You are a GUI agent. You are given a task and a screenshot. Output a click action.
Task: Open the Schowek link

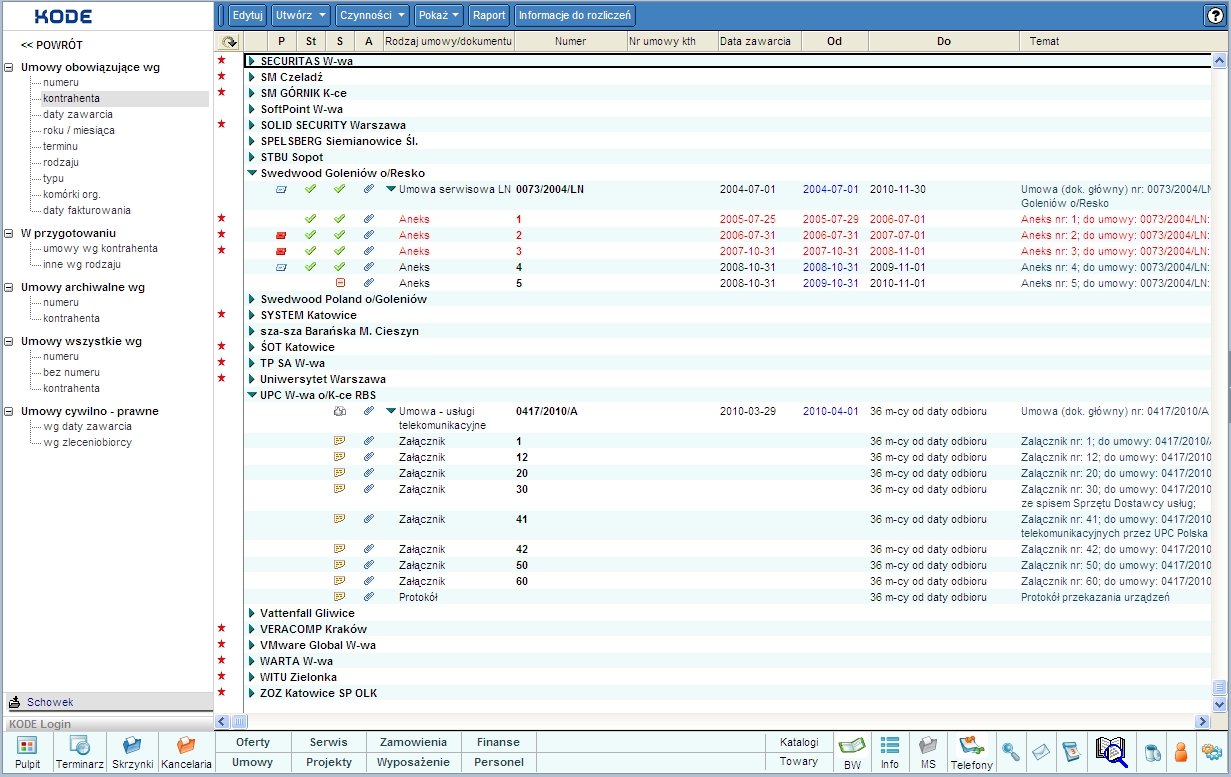pyautogui.click(x=50, y=702)
